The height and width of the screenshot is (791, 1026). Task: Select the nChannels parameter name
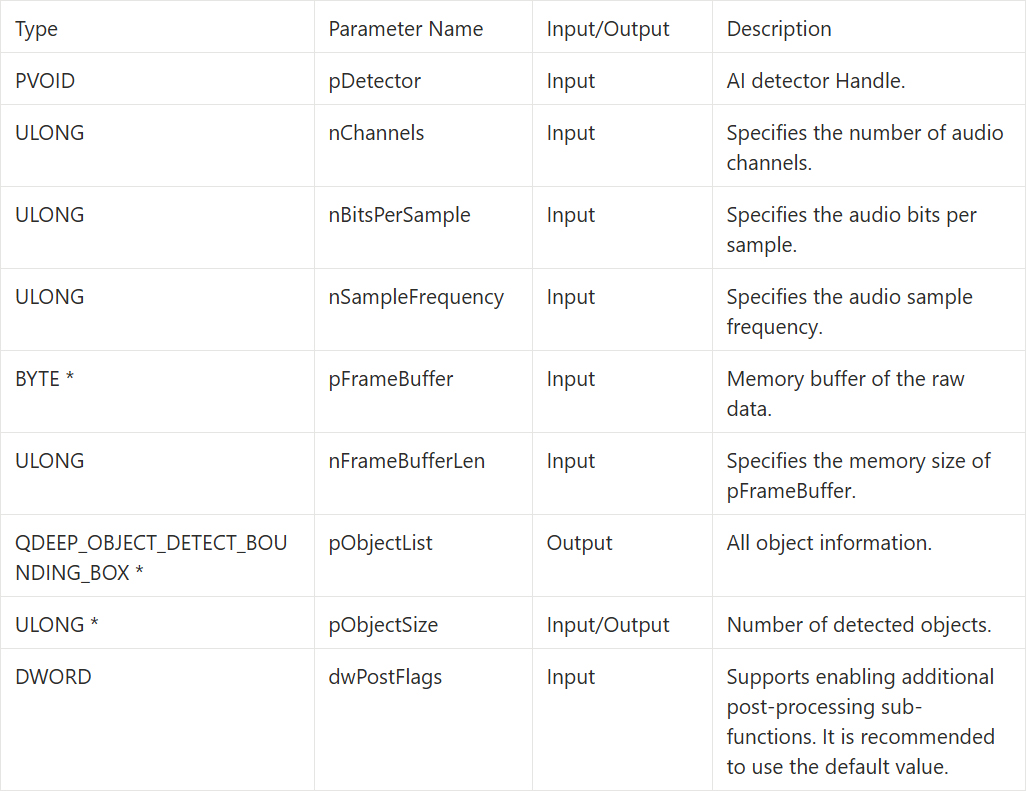click(x=376, y=133)
